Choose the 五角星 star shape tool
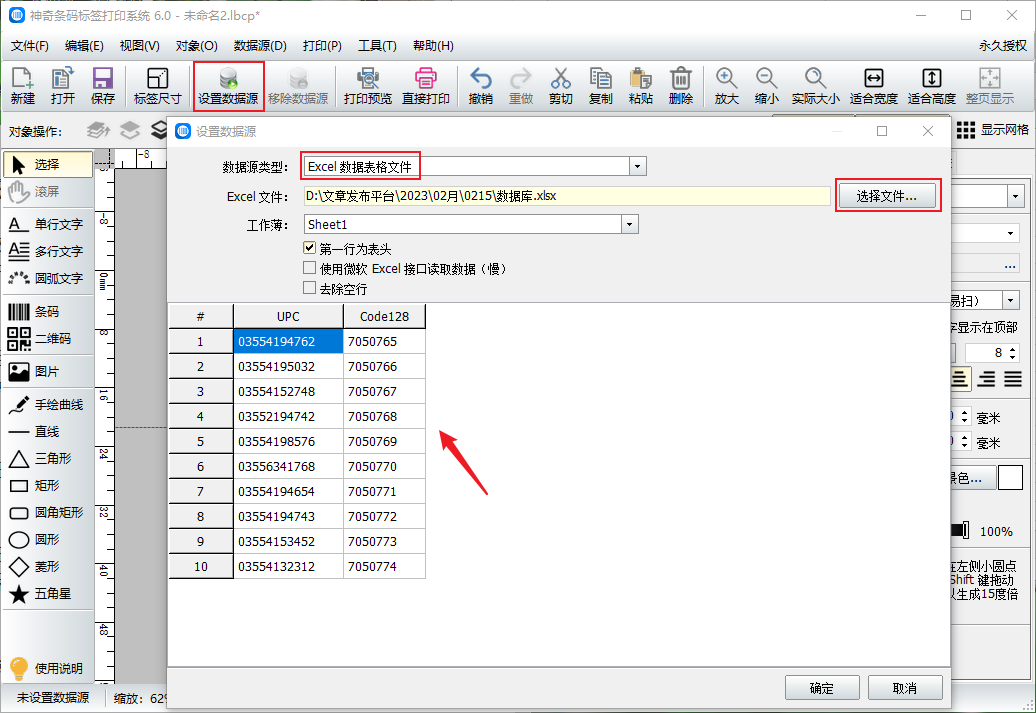The height and width of the screenshot is (713, 1036). [x=47, y=594]
